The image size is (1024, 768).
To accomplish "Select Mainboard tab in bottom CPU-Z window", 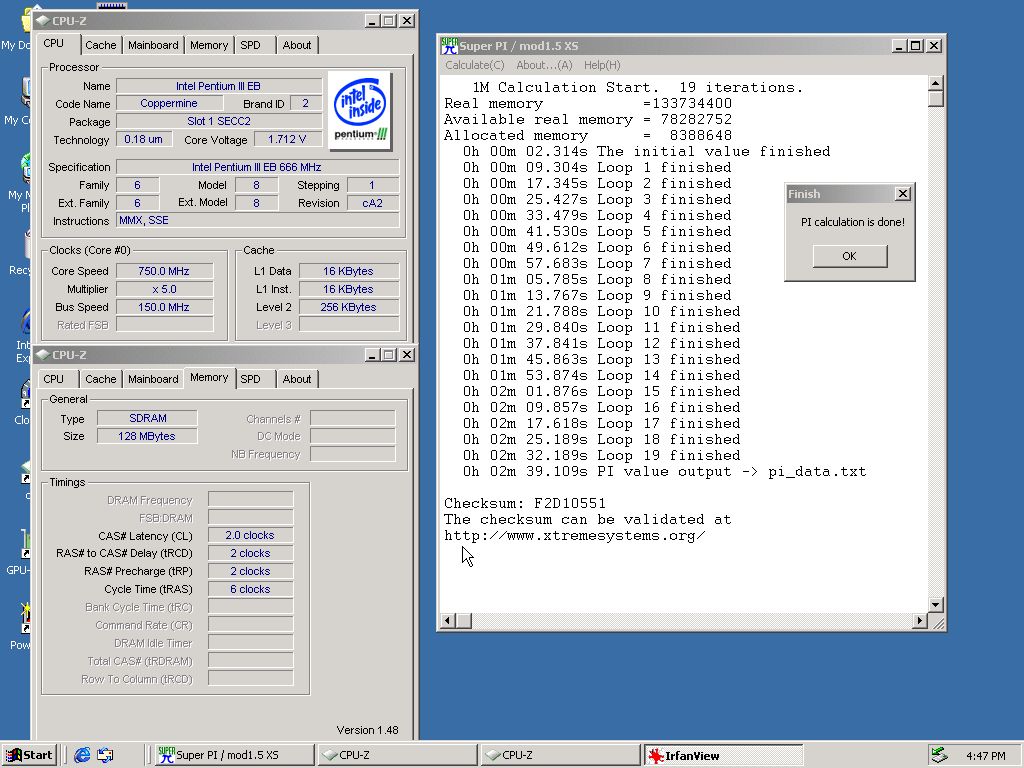I will (153, 379).
